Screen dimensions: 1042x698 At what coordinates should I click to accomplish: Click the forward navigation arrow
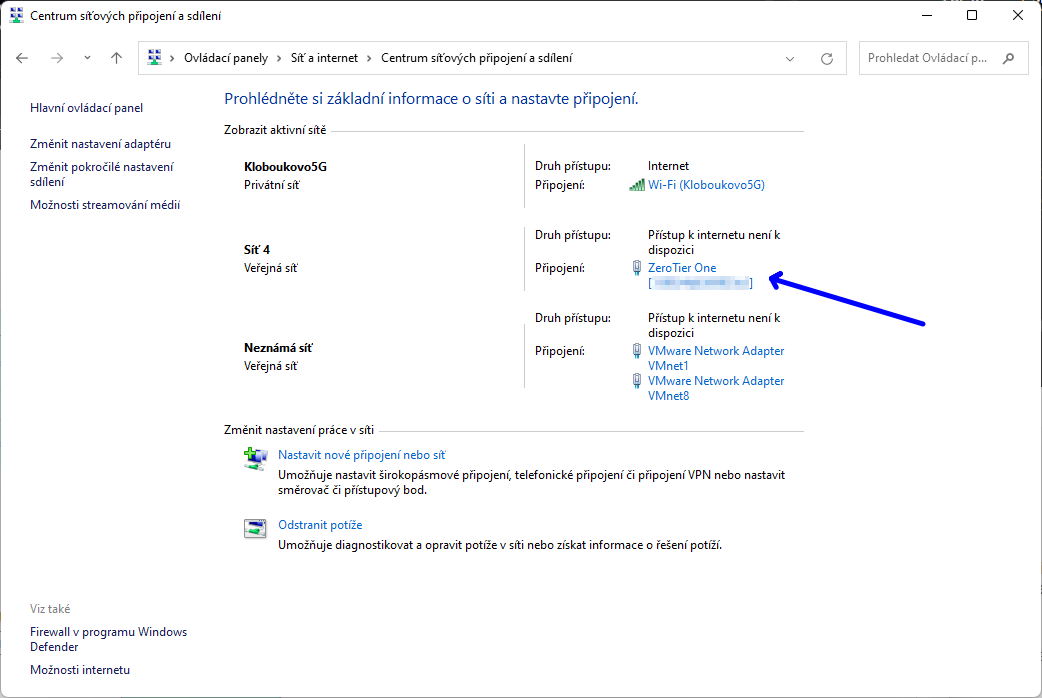click(57, 58)
